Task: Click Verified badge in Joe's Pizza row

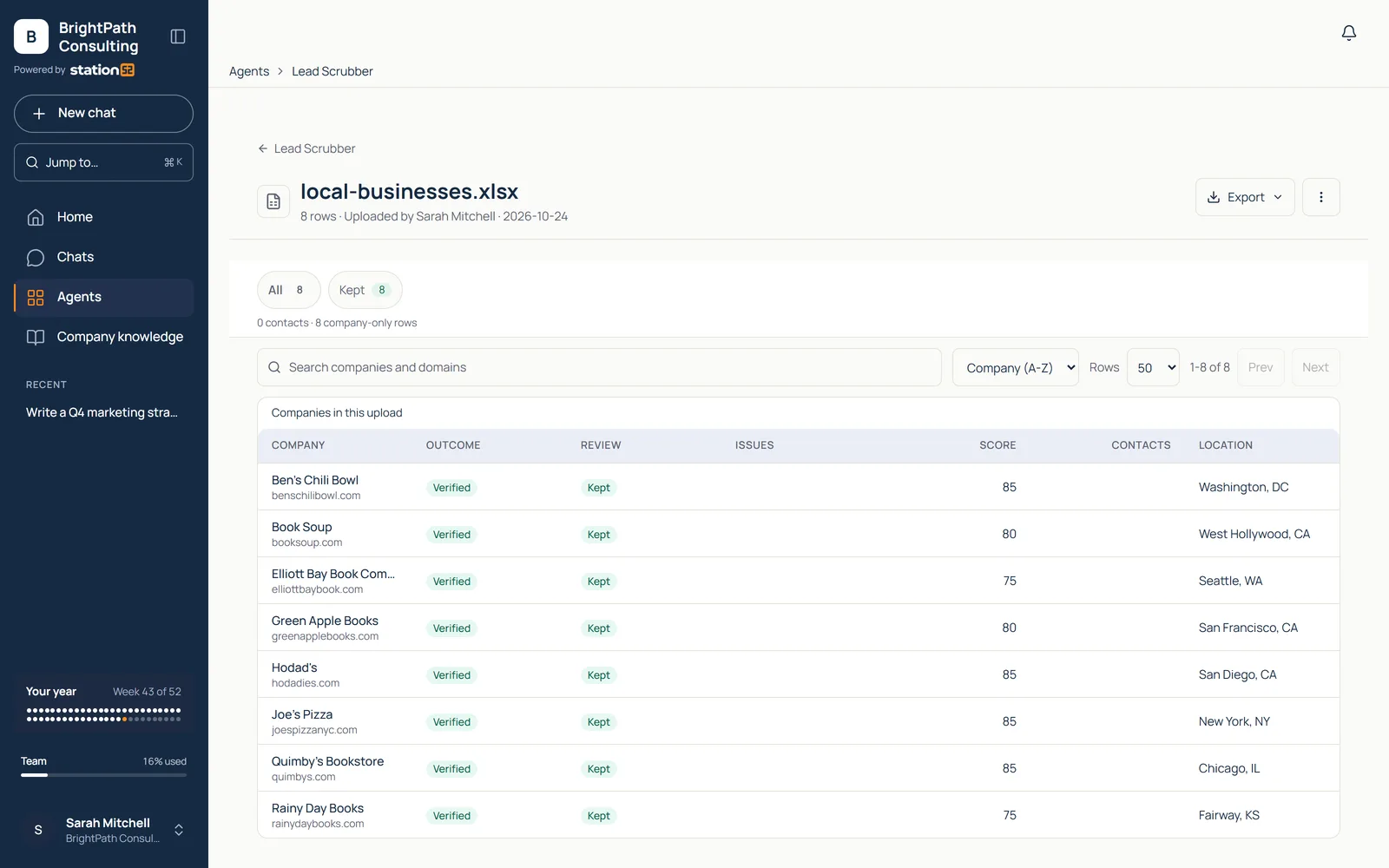Action: pyautogui.click(x=451, y=722)
